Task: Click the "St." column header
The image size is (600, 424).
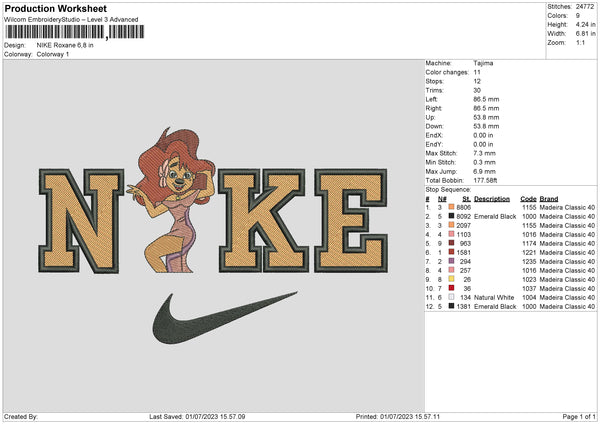Action: (466, 199)
